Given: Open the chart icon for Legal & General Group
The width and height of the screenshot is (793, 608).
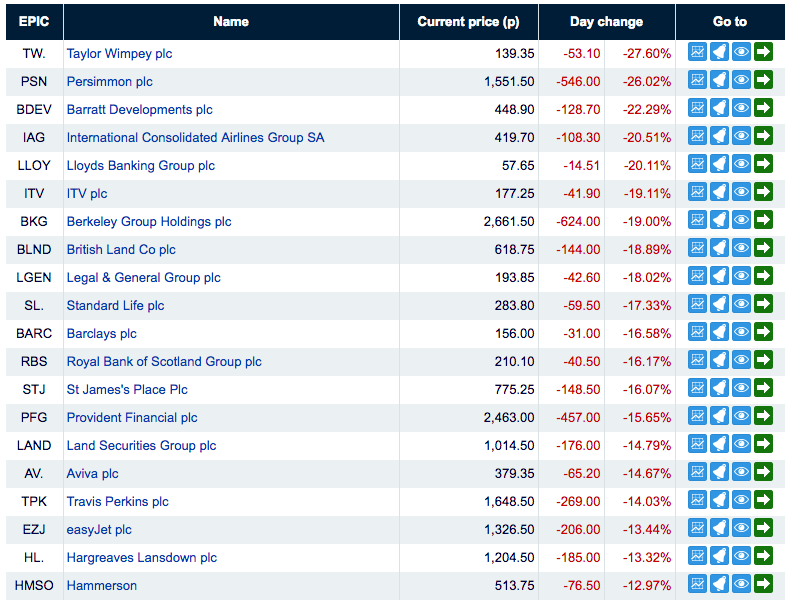Looking at the screenshot, I should (x=697, y=276).
